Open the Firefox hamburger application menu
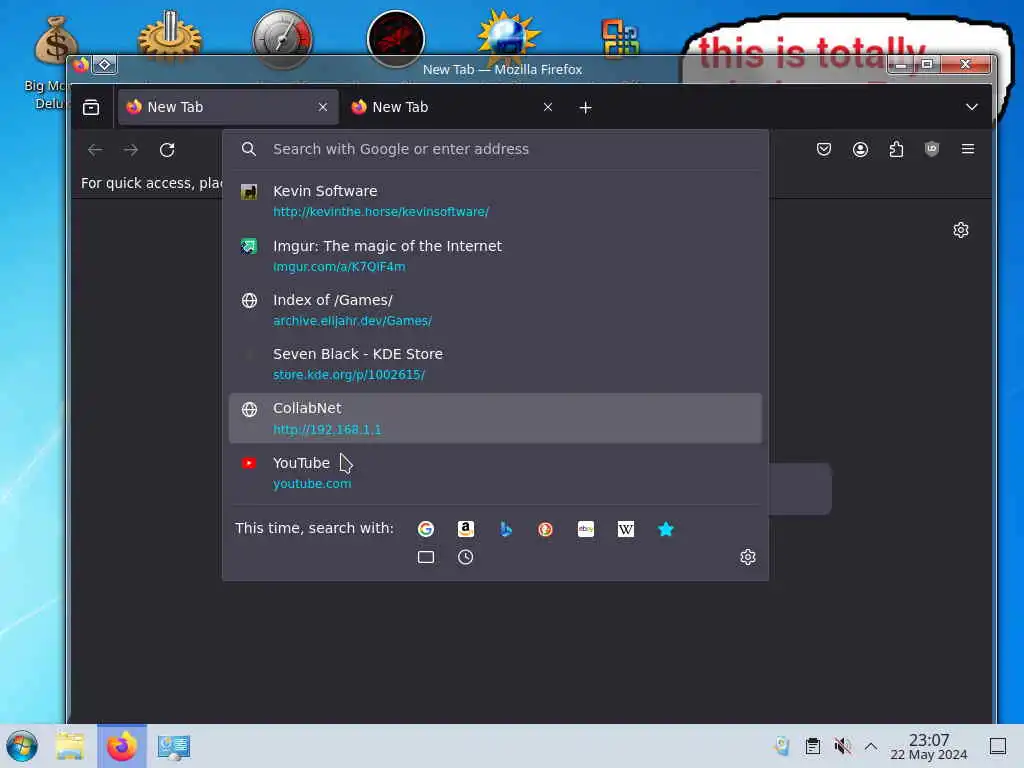Screen dimensions: 1024x768 click(x=968, y=149)
